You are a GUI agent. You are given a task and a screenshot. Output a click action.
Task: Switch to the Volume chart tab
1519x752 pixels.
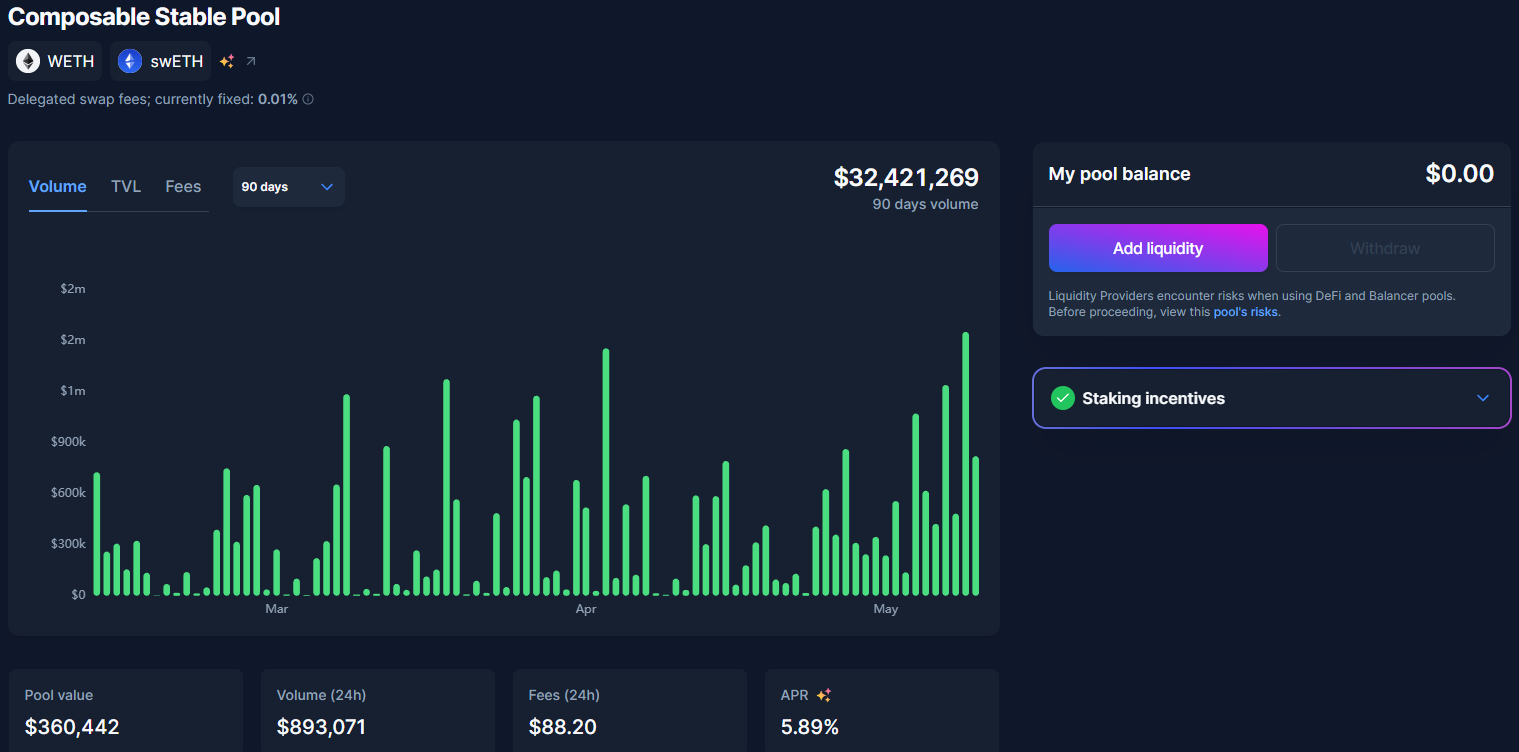[x=58, y=186]
